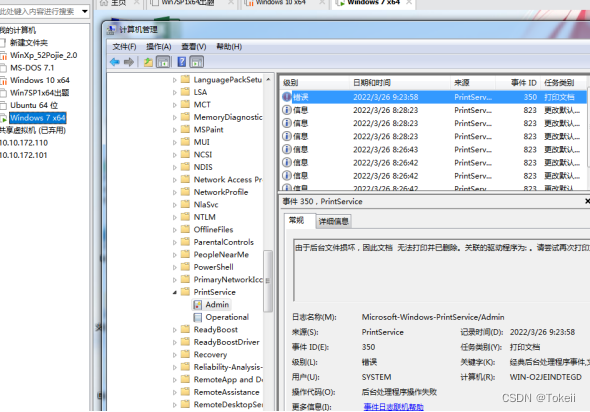This screenshot has height=412, width=590.
Task: Expand the OfflineFiles tree node
Action: coord(175,230)
